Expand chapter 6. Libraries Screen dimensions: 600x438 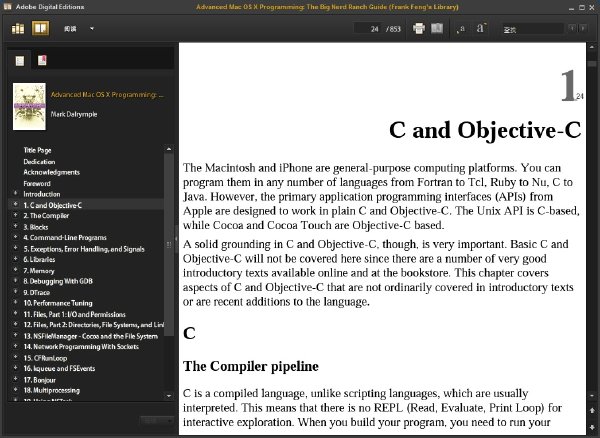coord(15,259)
